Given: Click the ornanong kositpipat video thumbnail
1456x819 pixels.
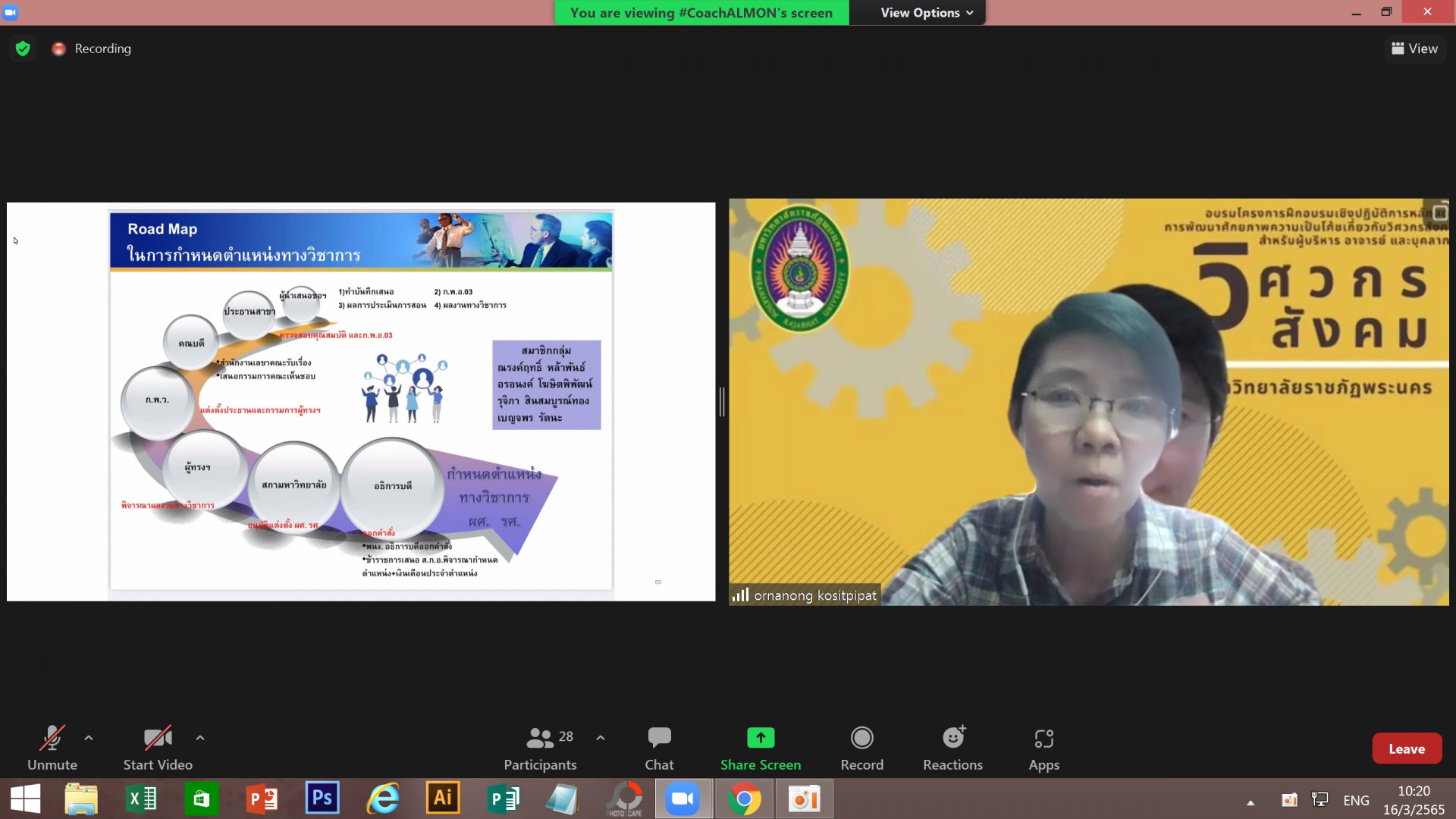Looking at the screenshot, I should point(1088,402).
